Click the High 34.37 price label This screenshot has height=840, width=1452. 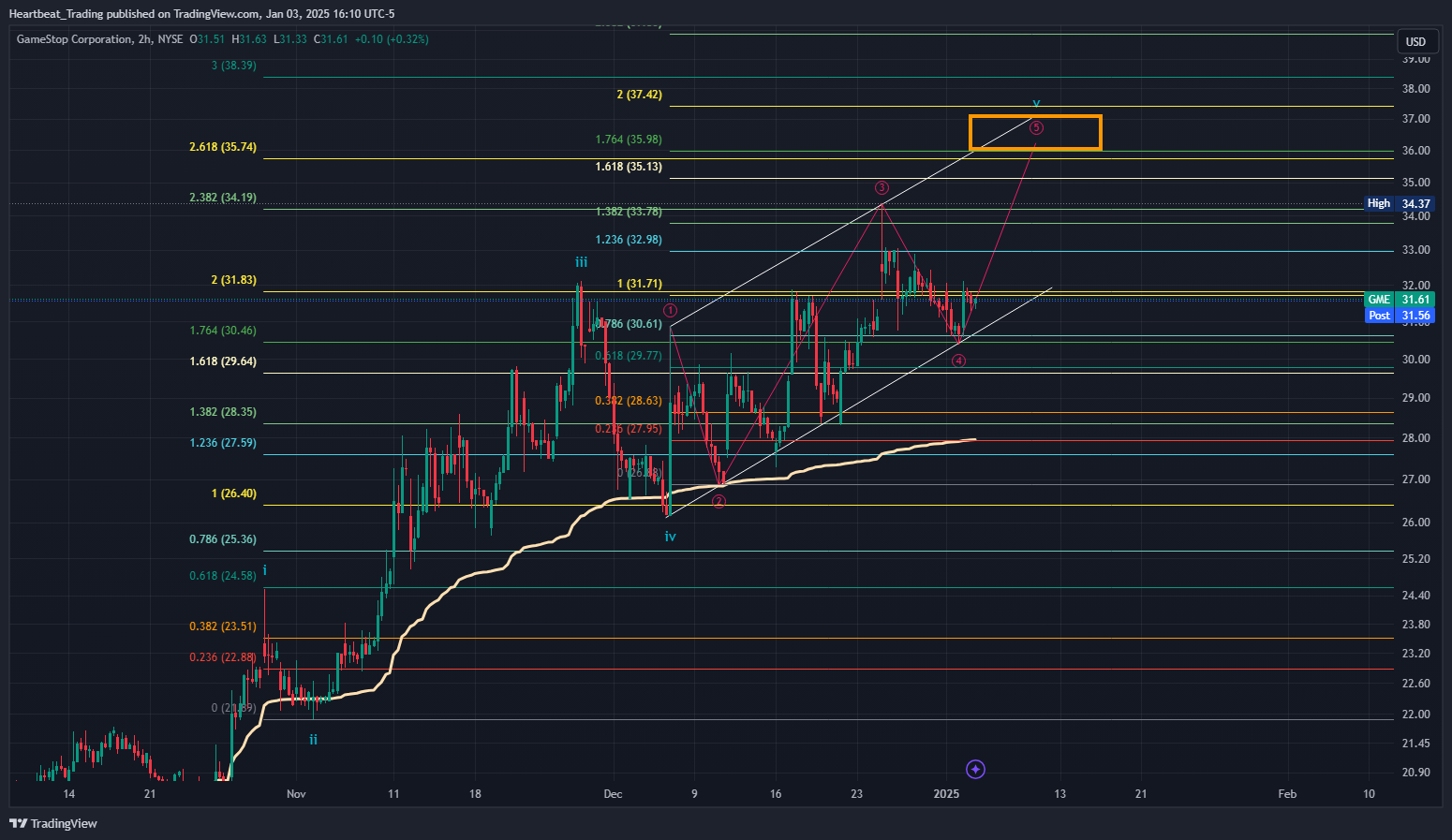(1400, 203)
